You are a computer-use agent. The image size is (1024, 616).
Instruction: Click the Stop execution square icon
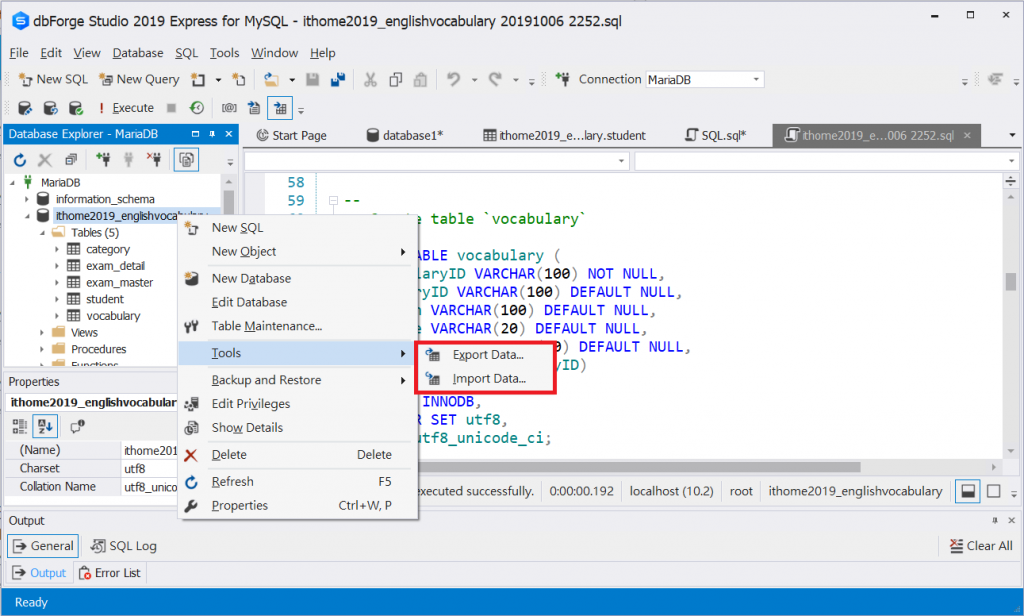(x=171, y=108)
